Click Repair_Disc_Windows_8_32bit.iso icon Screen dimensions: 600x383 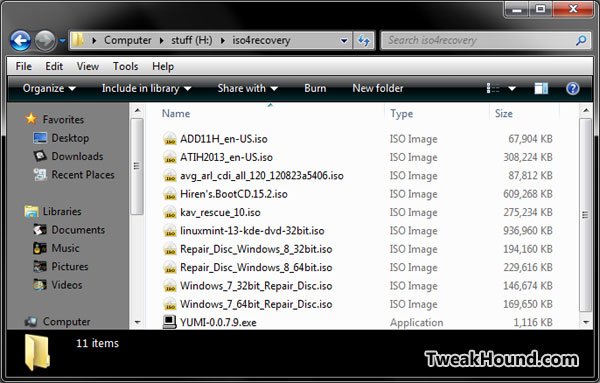click(x=170, y=249)
